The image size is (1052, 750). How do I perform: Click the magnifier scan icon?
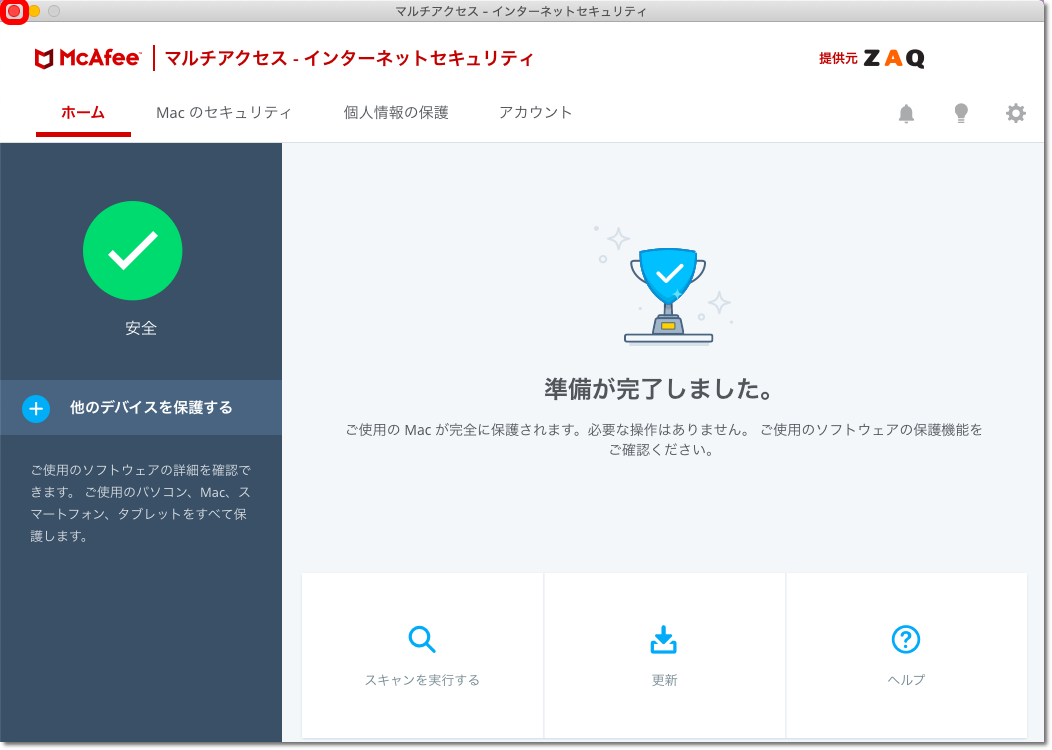422,639
